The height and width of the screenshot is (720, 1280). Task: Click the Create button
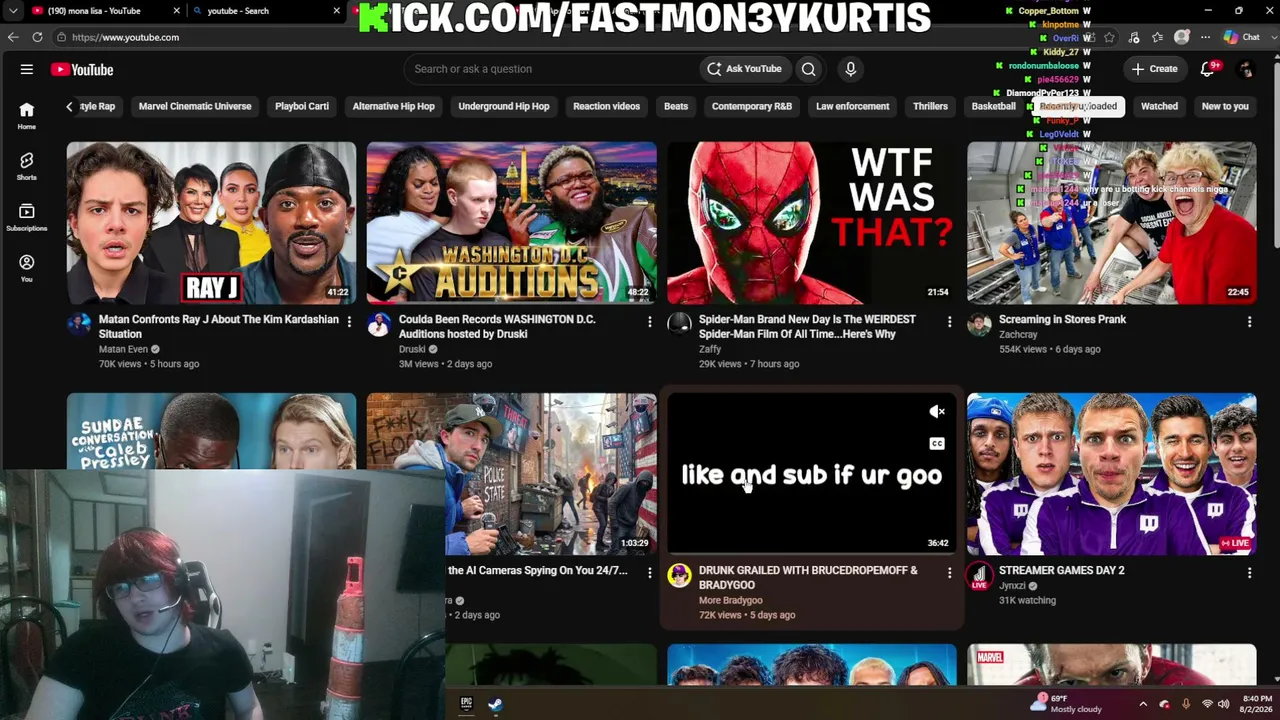pos(1154,69)
